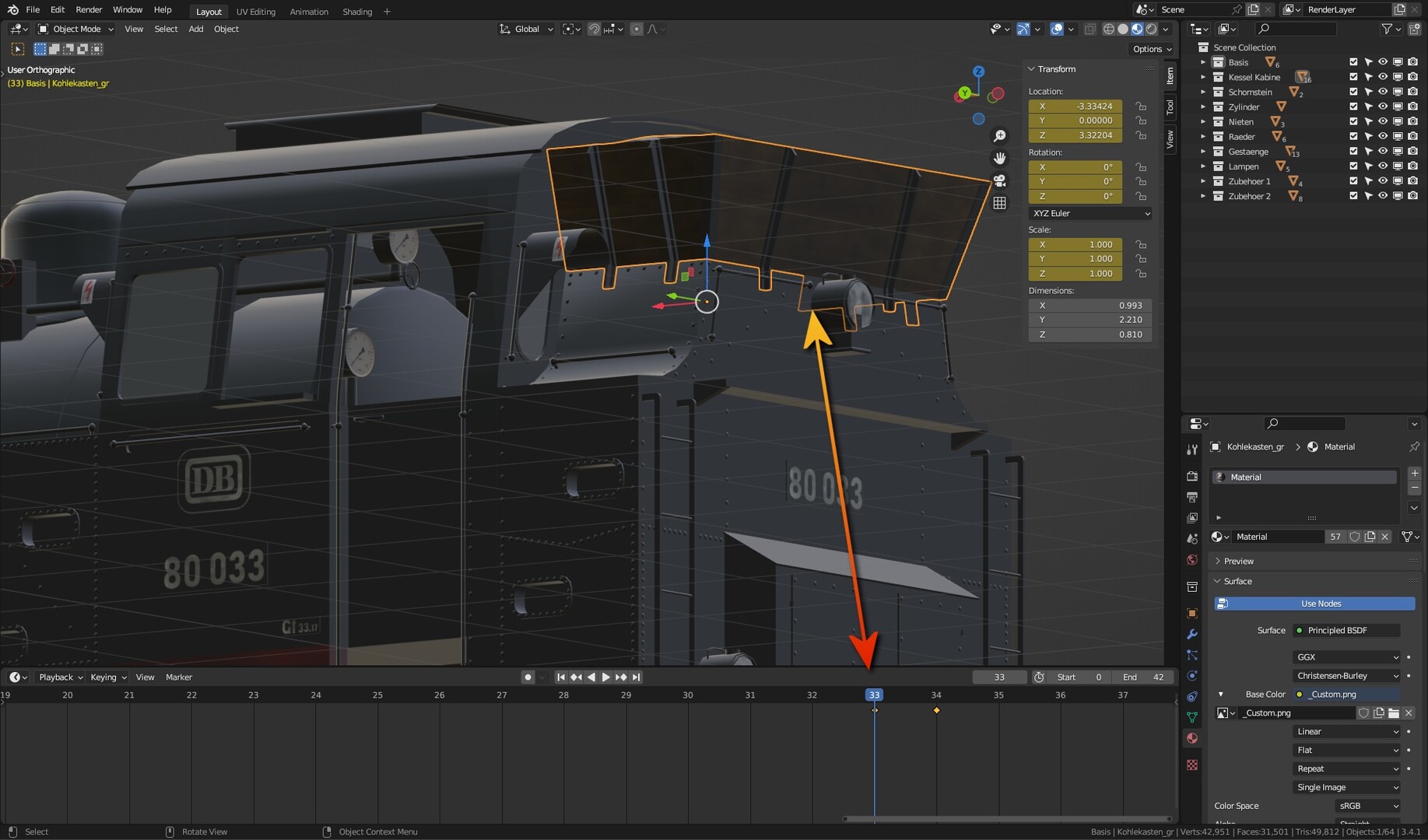Jump to the timeline start frame
This screenshot has width=1428, height=840.
[560, 677]
